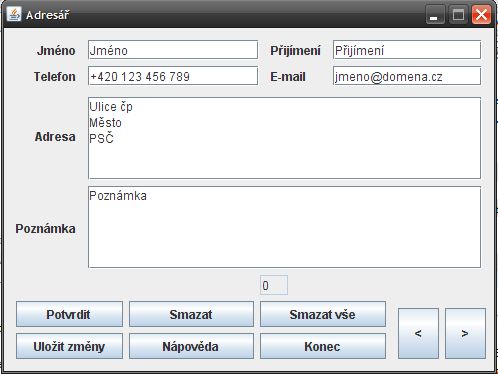Click the 'PSČ' line in address
This screenshot has width=498, height=374.
pyautogui.click(x=101, y=138)
